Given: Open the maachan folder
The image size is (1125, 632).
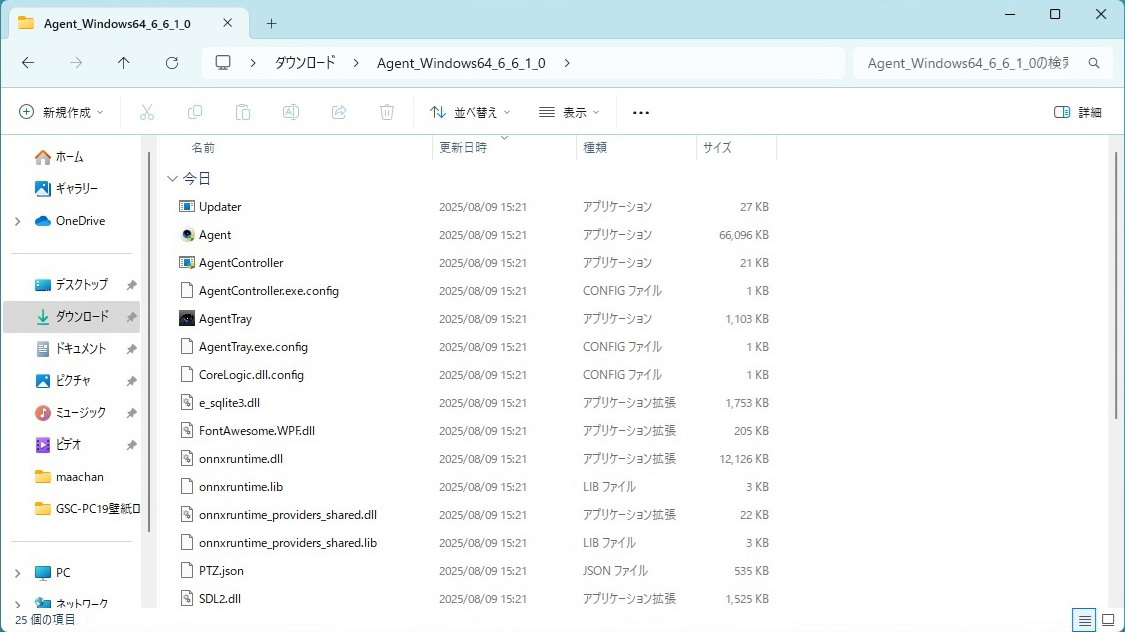Looking at the screenshot, I should click(x=72, y=477).
